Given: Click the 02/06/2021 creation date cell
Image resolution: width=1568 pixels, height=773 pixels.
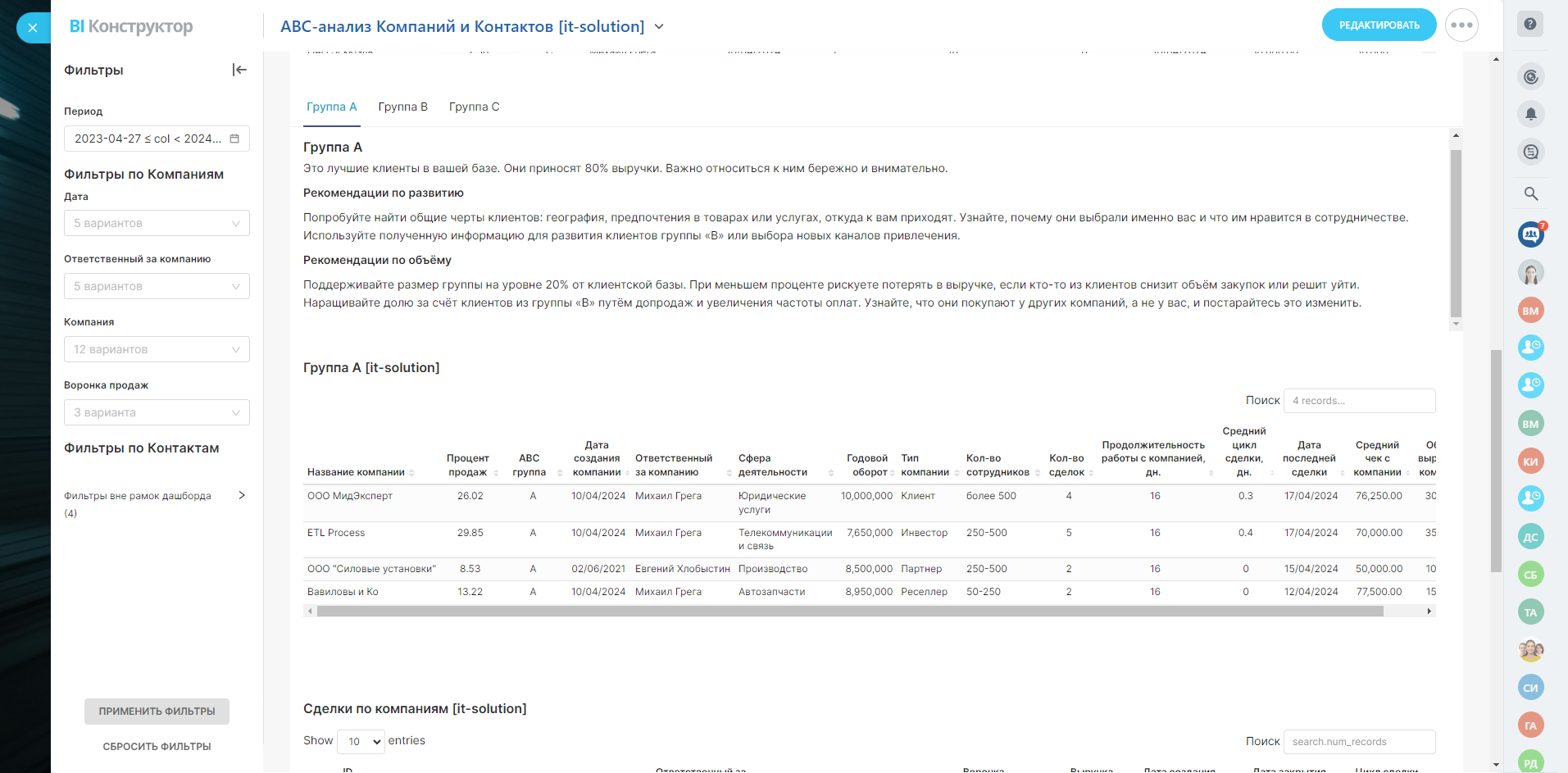Looking at the screenshot, I should pyautogui.click(x=598, y=569).
